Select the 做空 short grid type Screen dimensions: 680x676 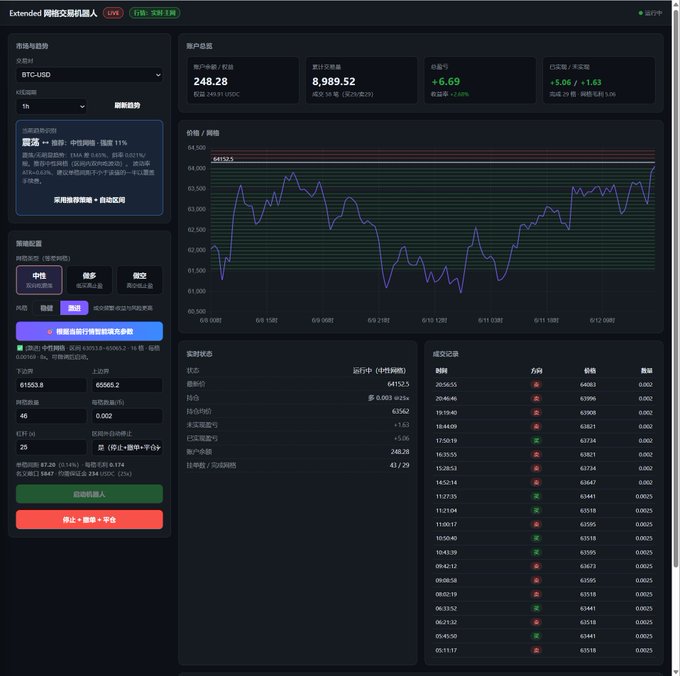click(x=140, y=280)
